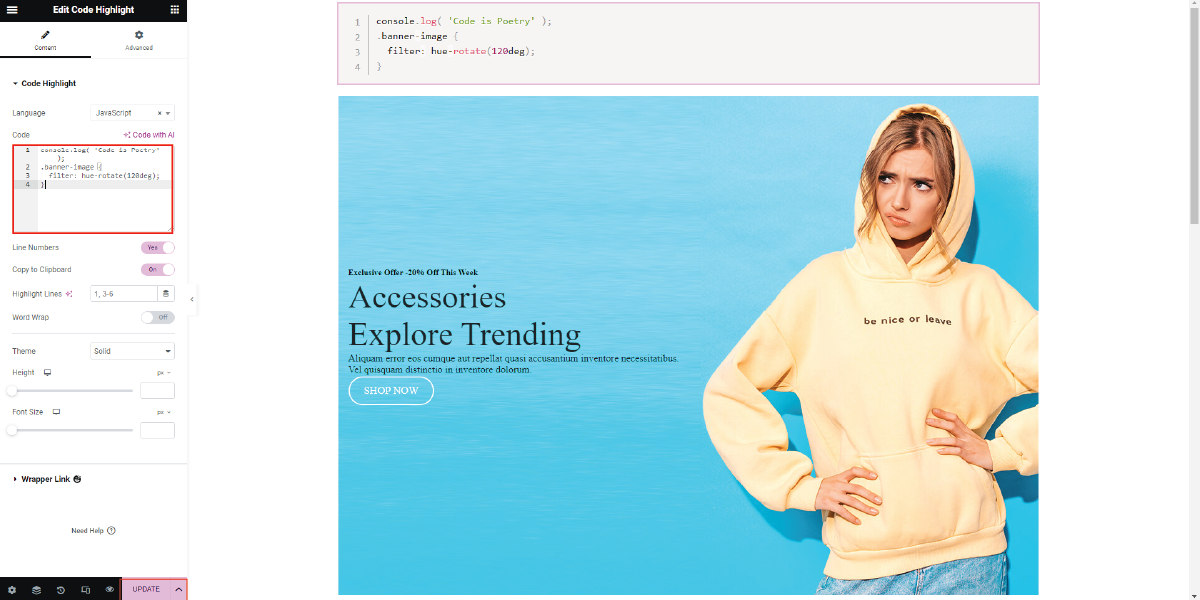Screen dimensions: 1200x600
Task: Switch to the Content tab
Action: 45,40
